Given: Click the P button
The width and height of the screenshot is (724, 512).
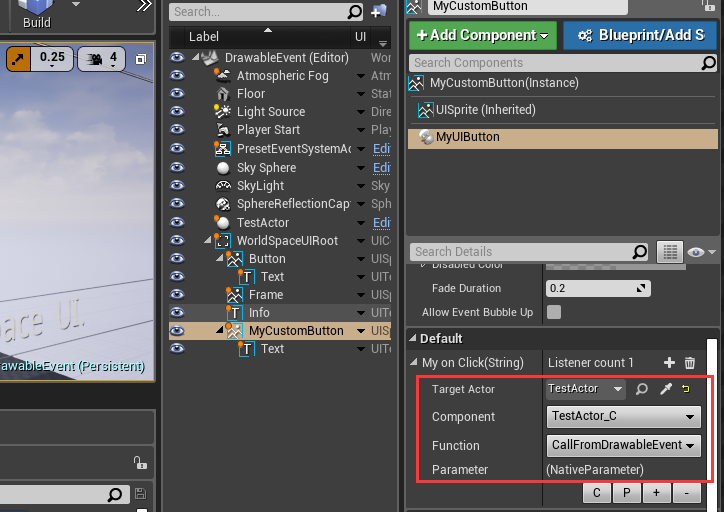Looking at the screenshot, I should pyautogui.click(x=627, y=493).
